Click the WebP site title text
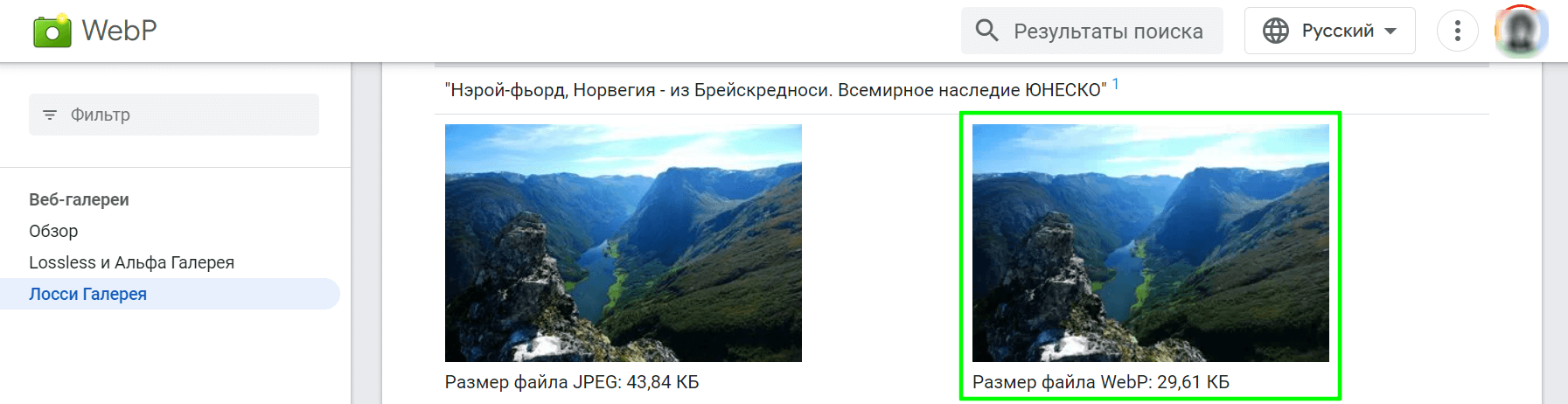The height and width of the screenshot is (404, 1568). click(119, 31)
